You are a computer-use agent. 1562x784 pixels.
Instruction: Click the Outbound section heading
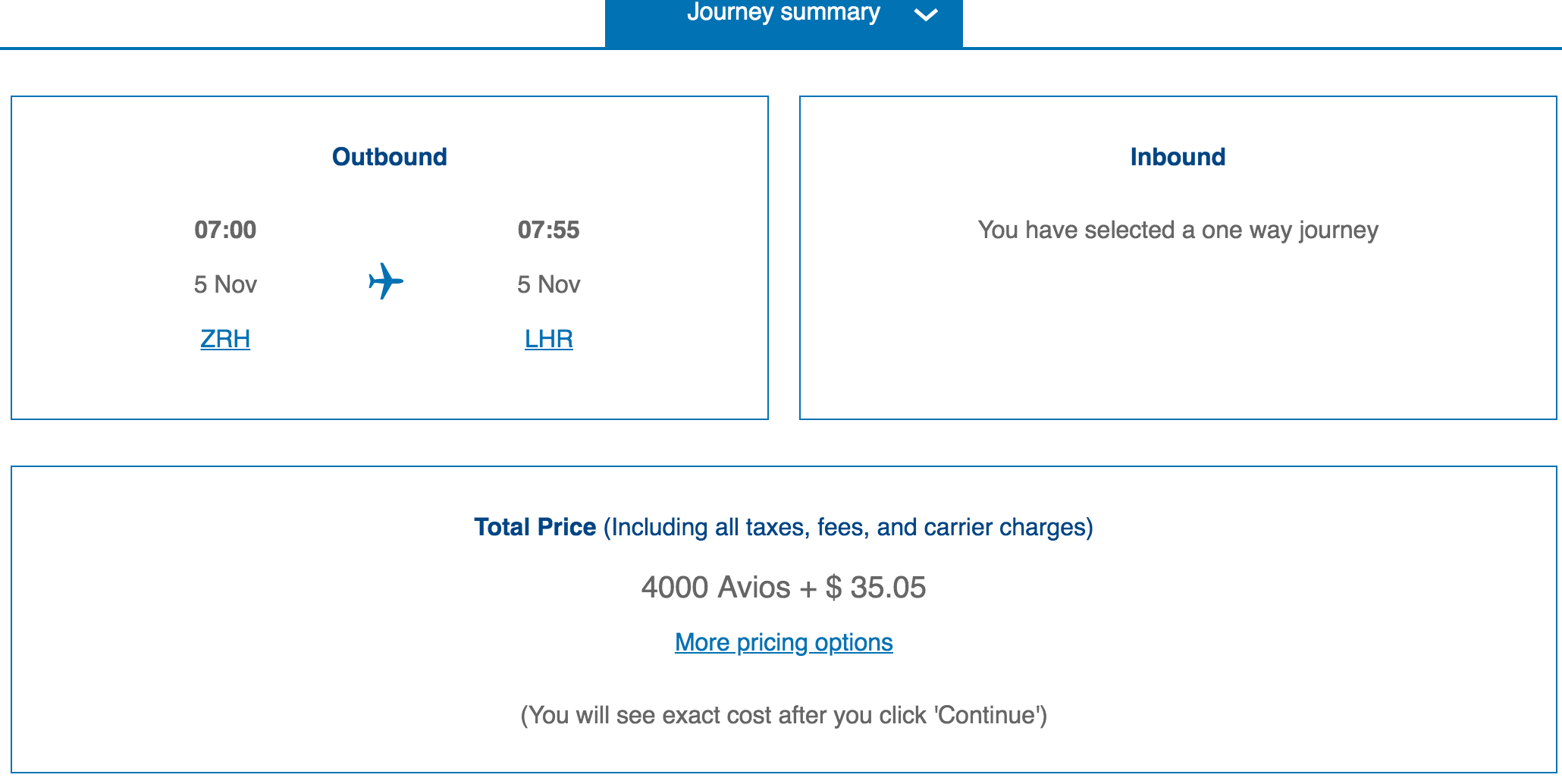390,157
